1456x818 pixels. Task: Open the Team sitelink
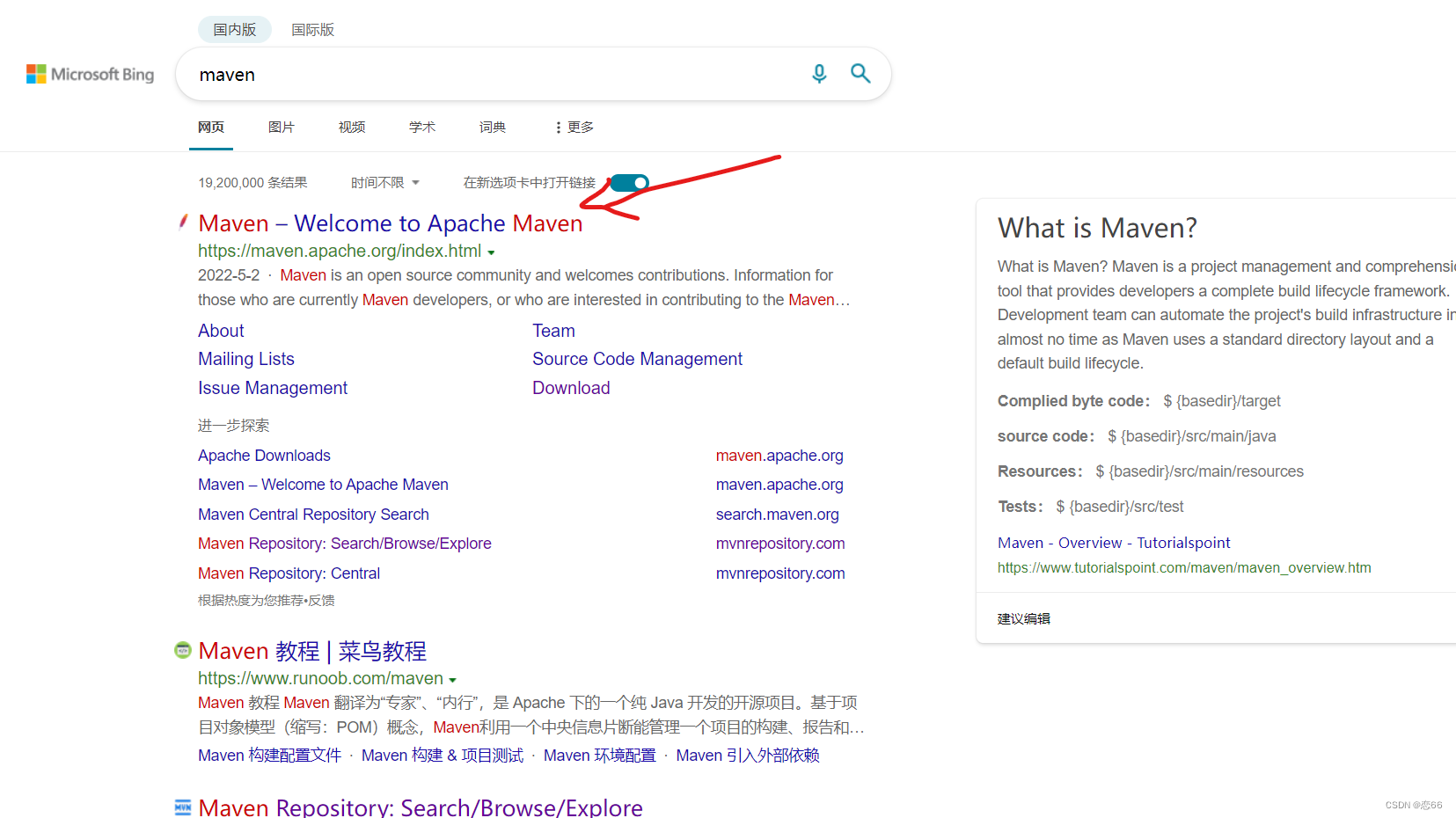click(553, 331)
